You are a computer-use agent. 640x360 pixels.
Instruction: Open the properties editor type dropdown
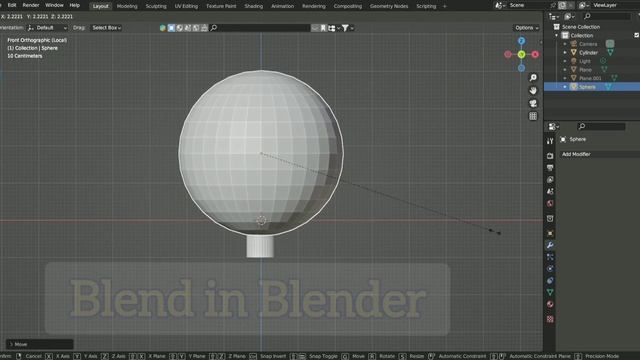coord(553,127)
